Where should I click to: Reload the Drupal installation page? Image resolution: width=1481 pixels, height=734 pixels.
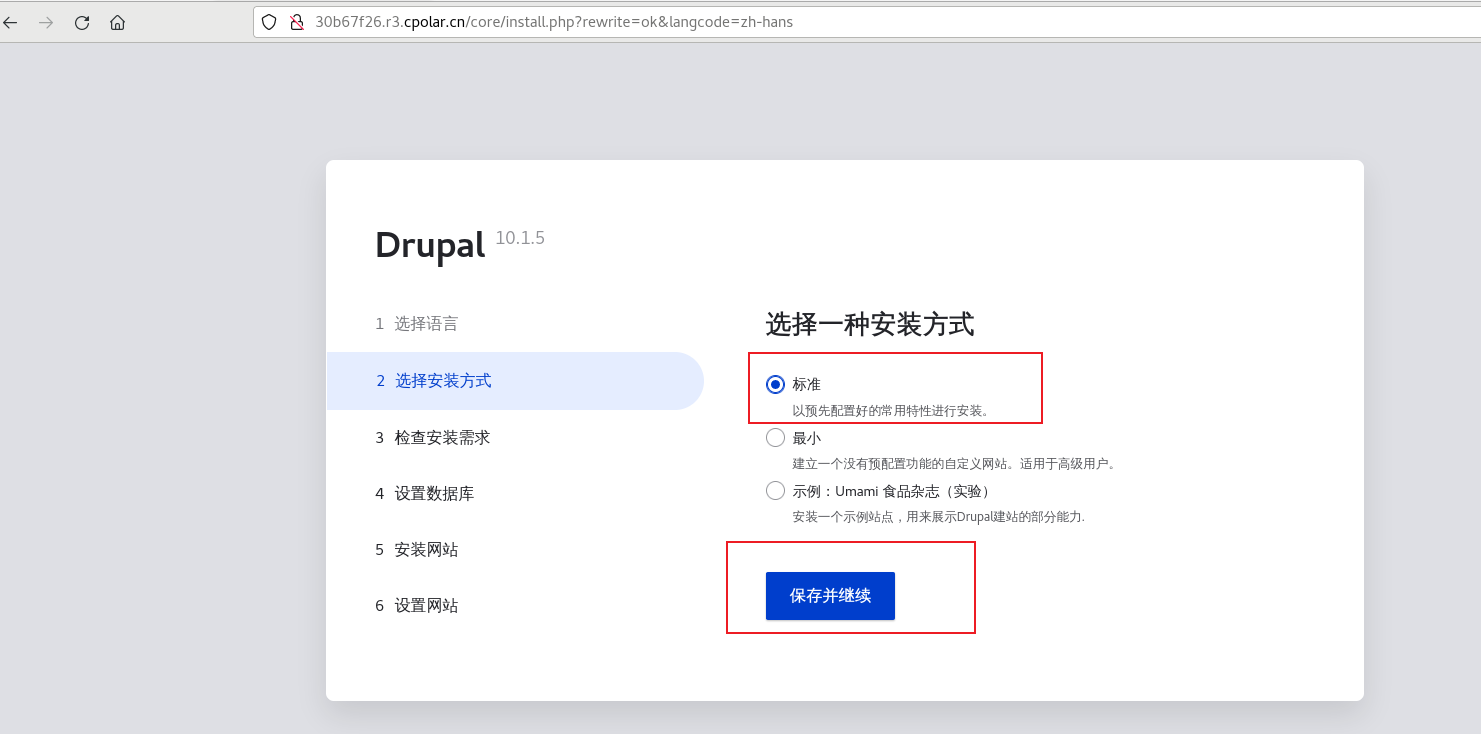tap(81, 22)
